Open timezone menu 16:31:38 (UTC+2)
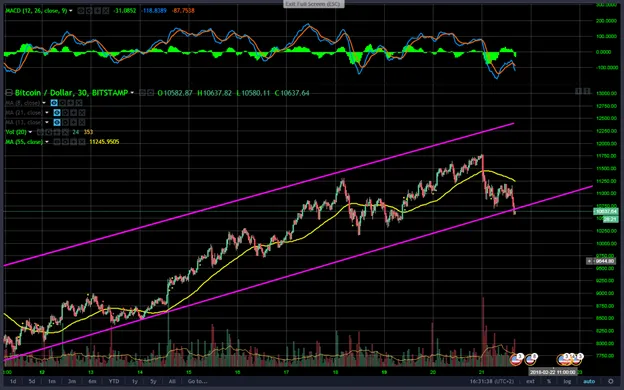Viewport: 624px width, 390px height. 493,381
